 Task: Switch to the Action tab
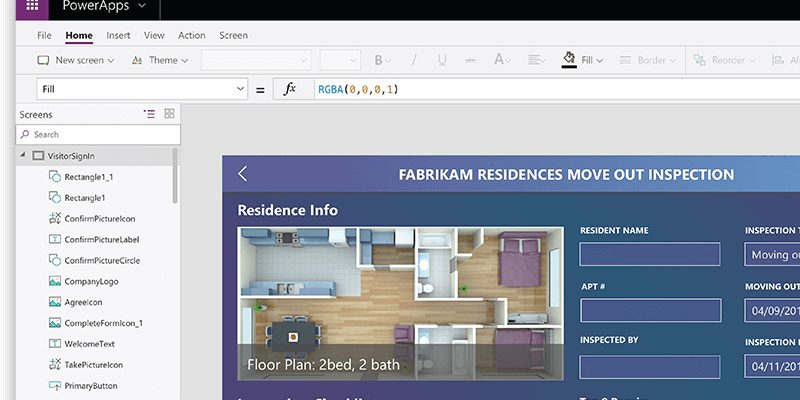click(191, 35)
